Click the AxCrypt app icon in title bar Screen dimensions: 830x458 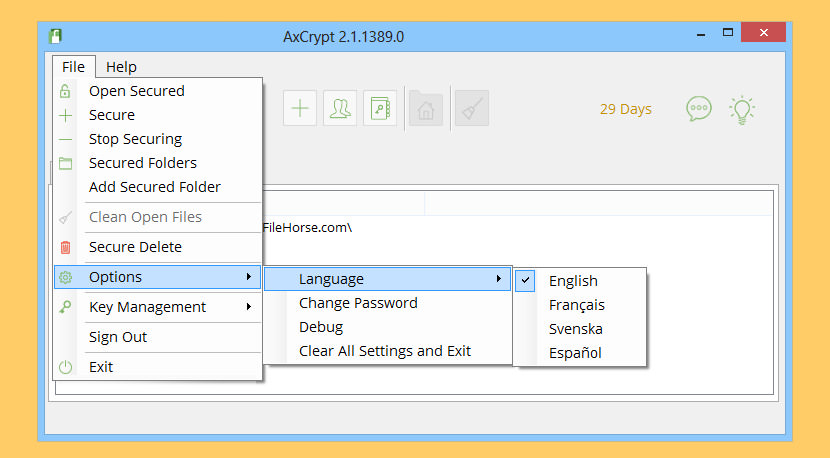tap(56, 36)
